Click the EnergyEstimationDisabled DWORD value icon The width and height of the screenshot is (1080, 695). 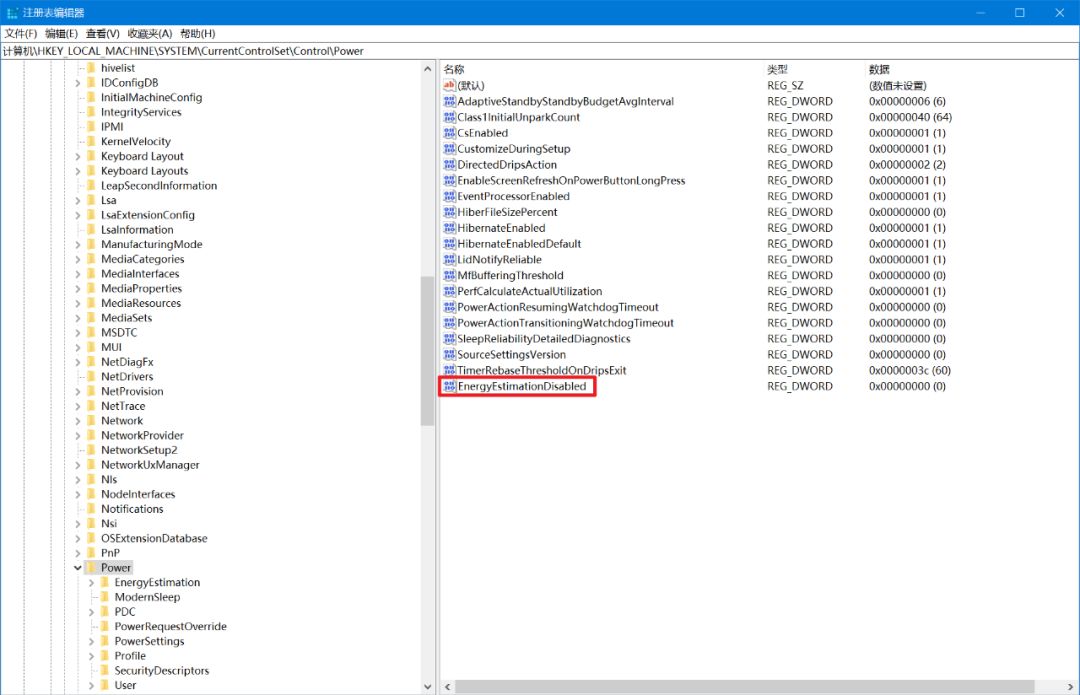click(x=449, y=386)
